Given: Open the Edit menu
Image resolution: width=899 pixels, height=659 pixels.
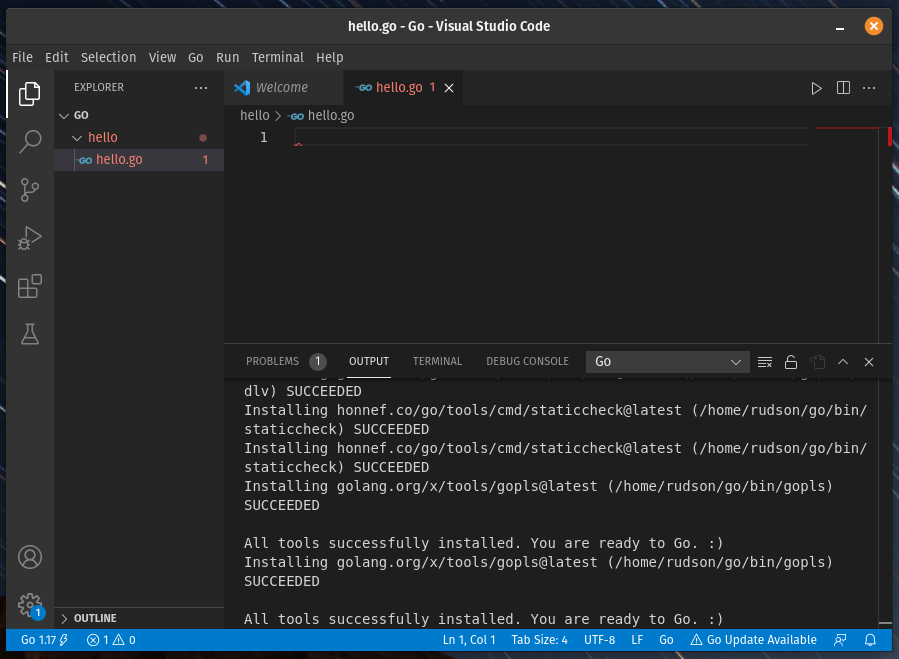Looking at the screenshot, I should pyautogui.click(x=57, y=57).
